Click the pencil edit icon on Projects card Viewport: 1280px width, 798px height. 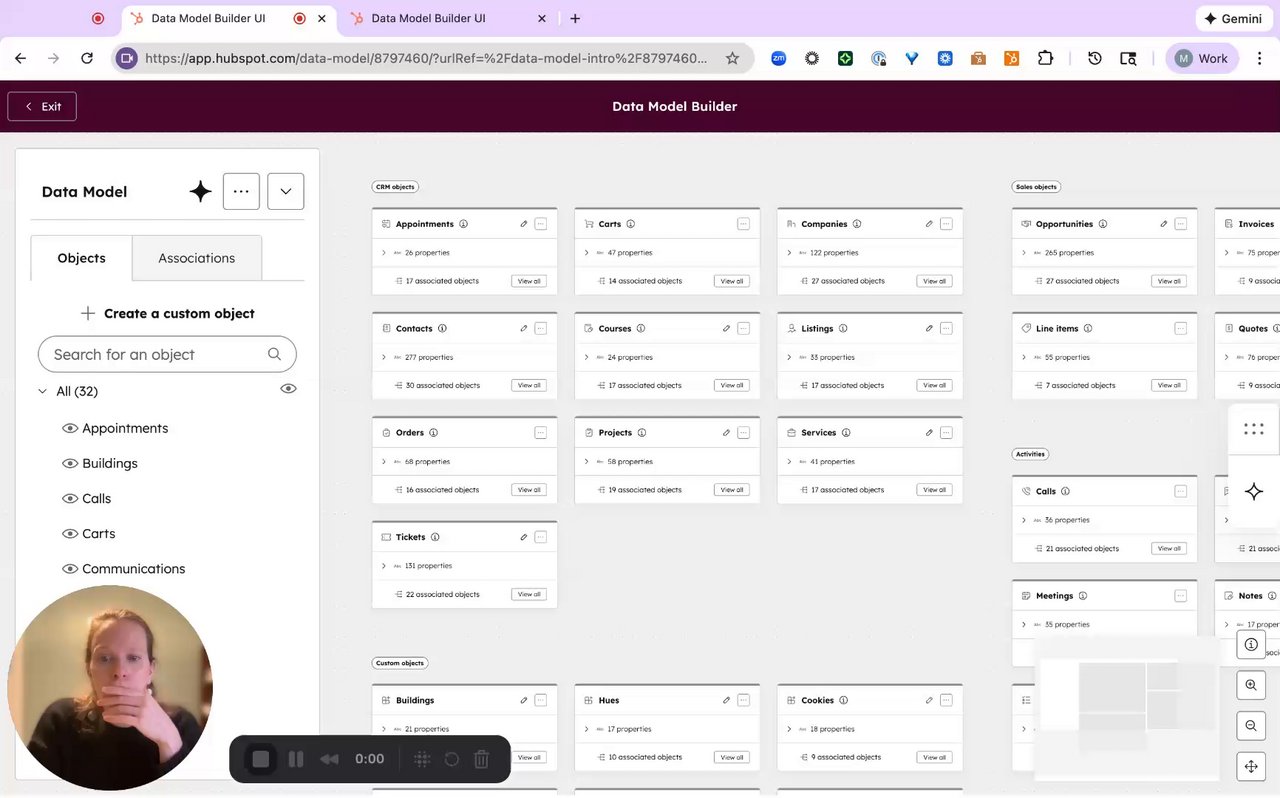coord(726,433)
